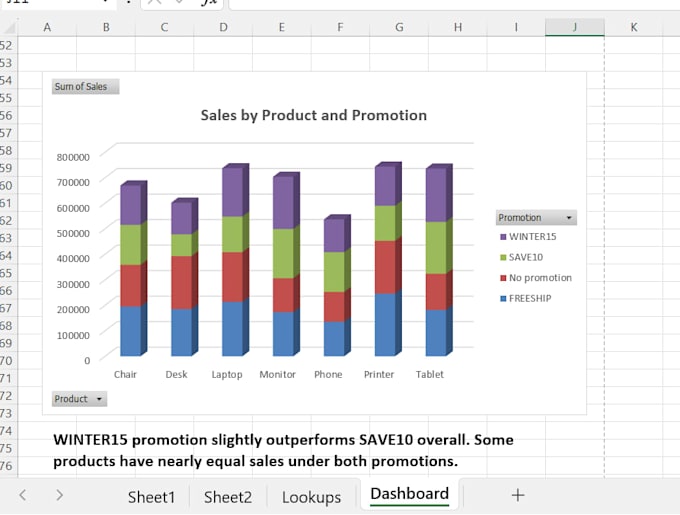Screen dimensions: 680x515
Task: Go to next sheet tab arrow
Action: pos(59,495)
